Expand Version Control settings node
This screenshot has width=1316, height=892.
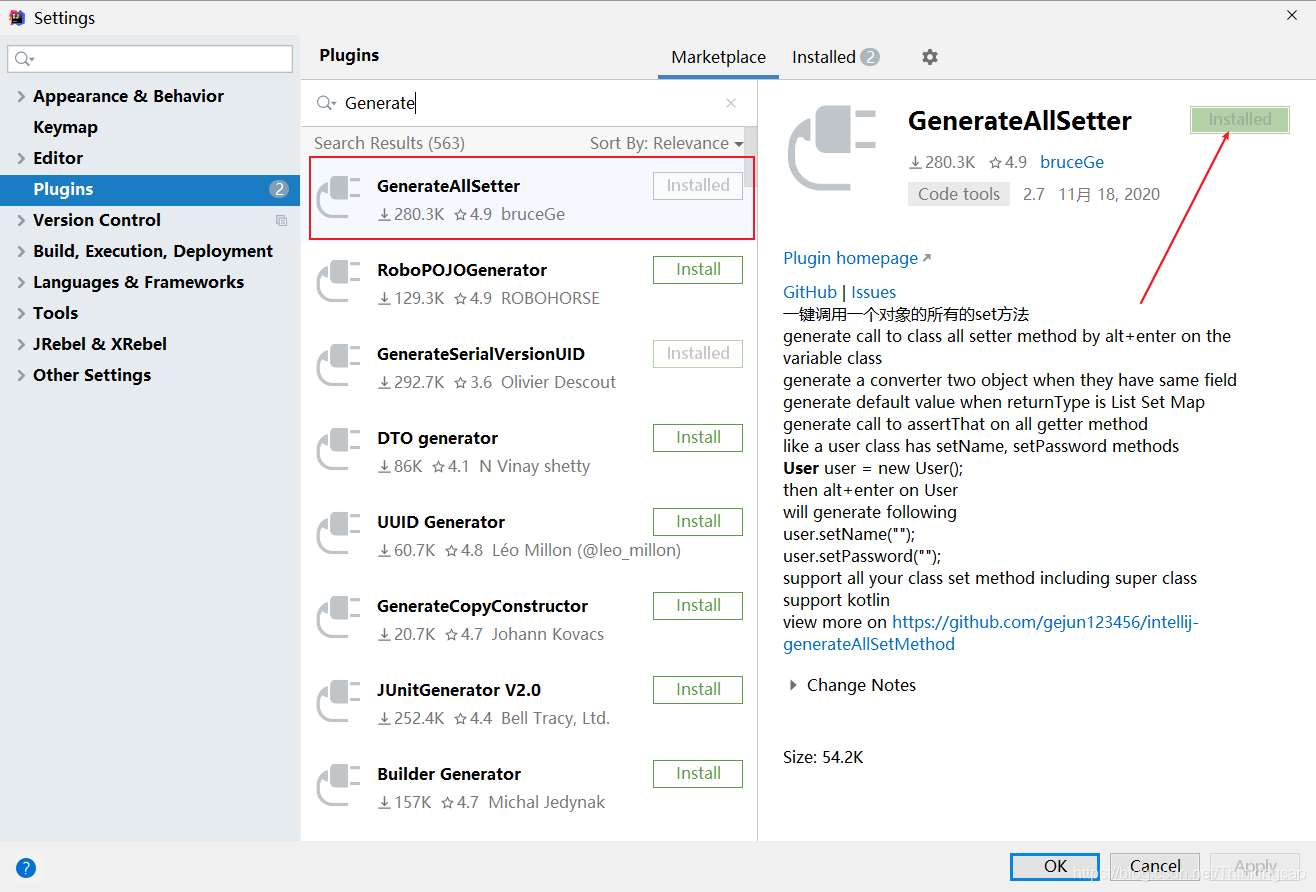[22, 220]
